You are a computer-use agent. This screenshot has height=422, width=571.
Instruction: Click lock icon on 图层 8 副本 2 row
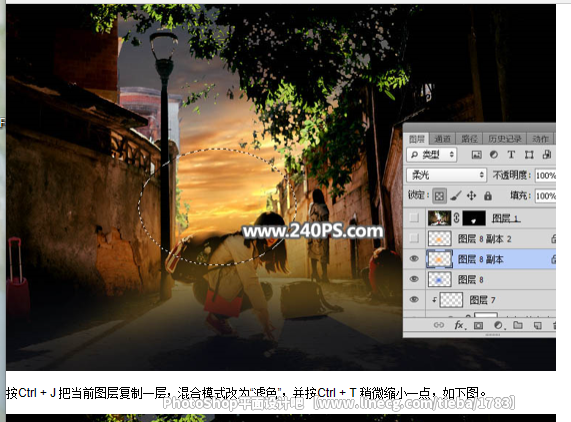pos(553,239)
